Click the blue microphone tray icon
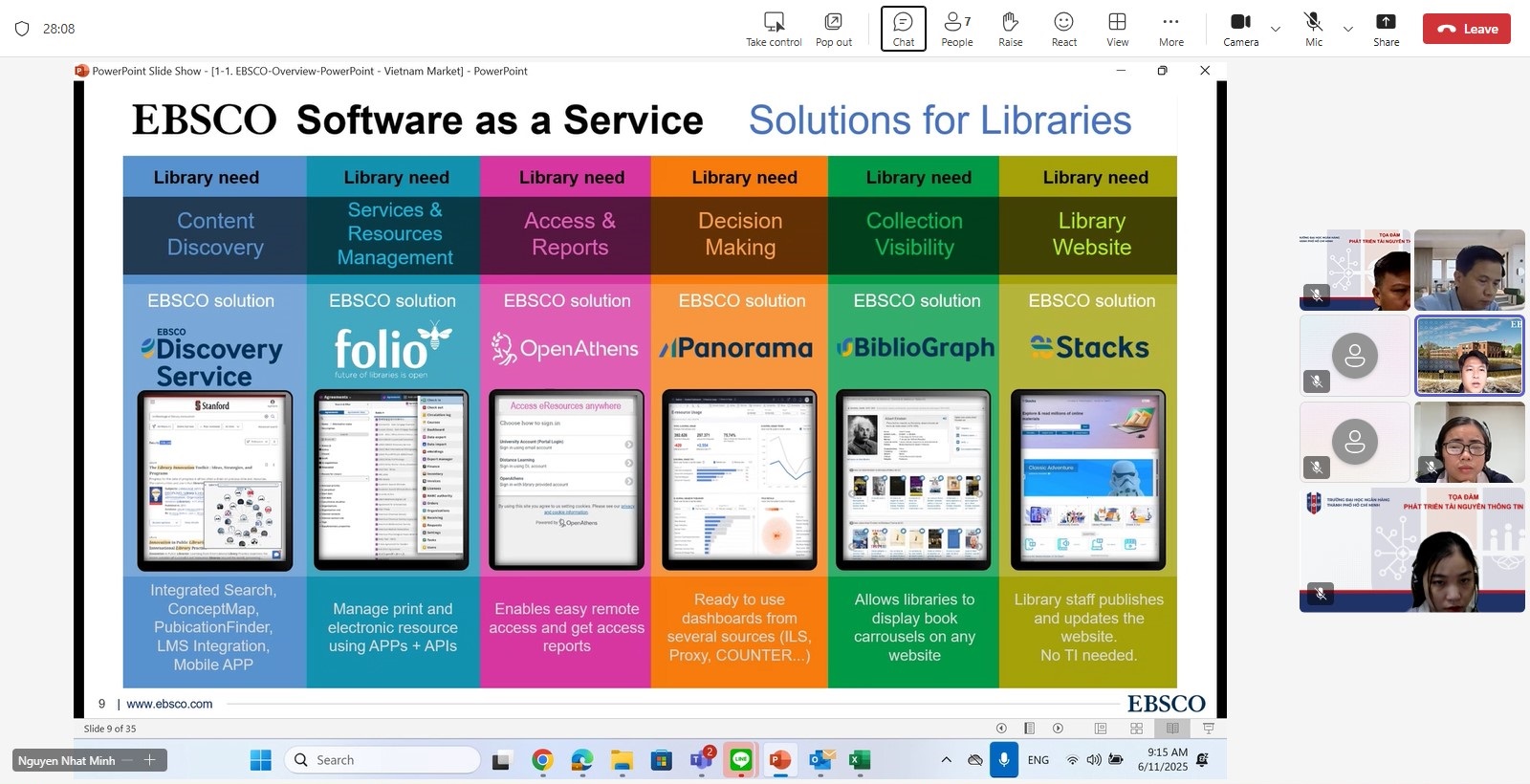 pyautogui.click(x=1003, y=760)
